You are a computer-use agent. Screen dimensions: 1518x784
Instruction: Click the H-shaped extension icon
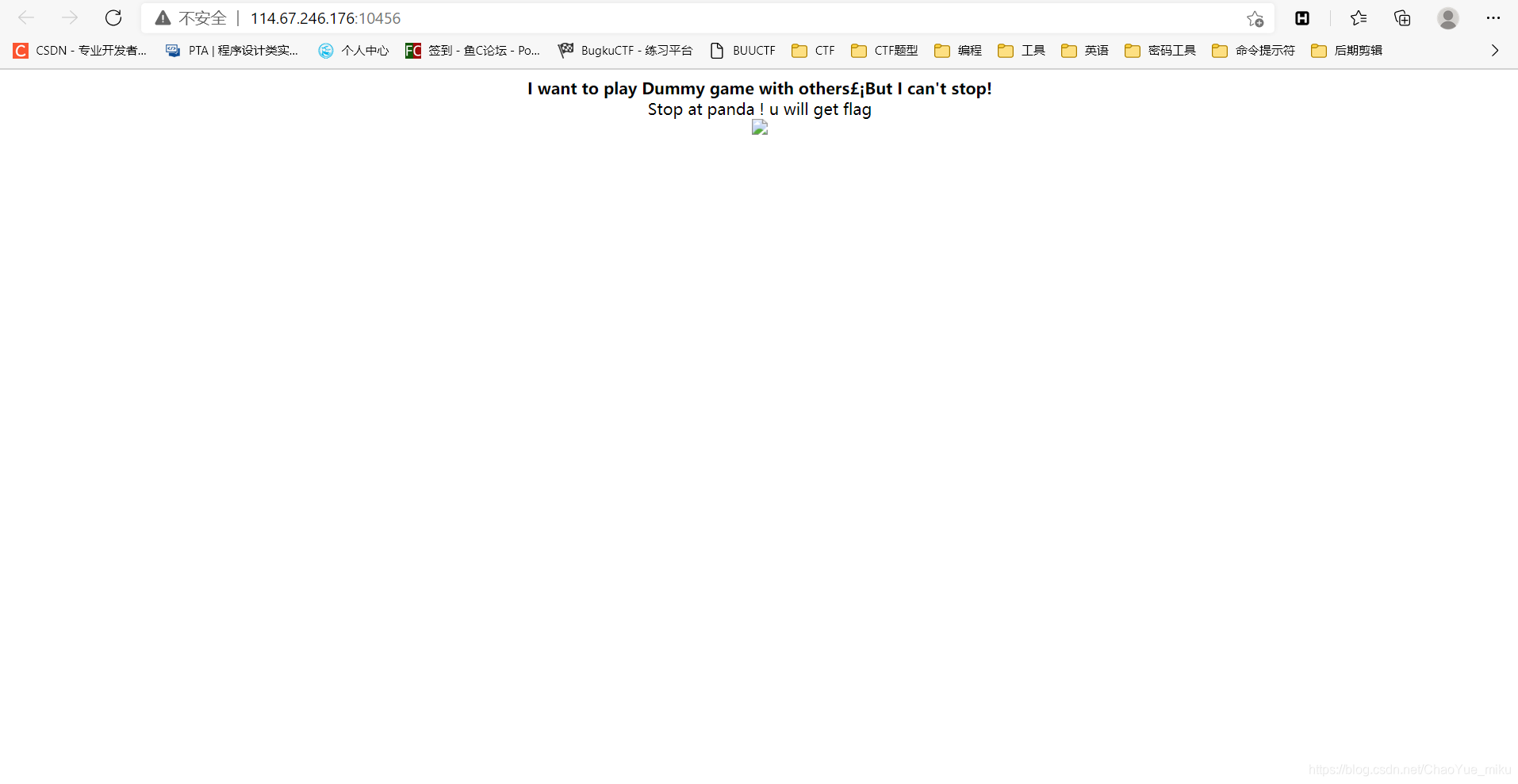(x=1302, y=17)
